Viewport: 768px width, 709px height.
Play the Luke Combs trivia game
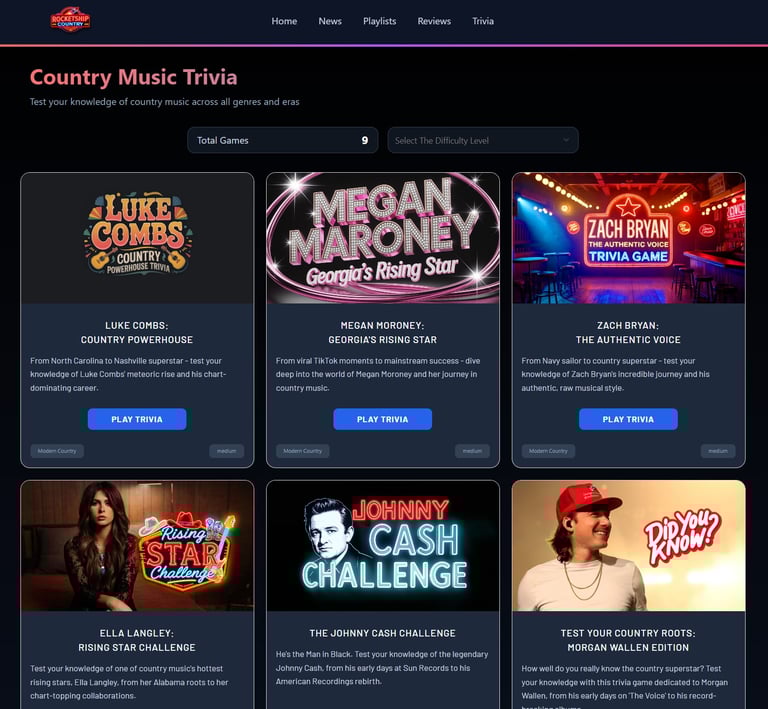pos(137,419)
